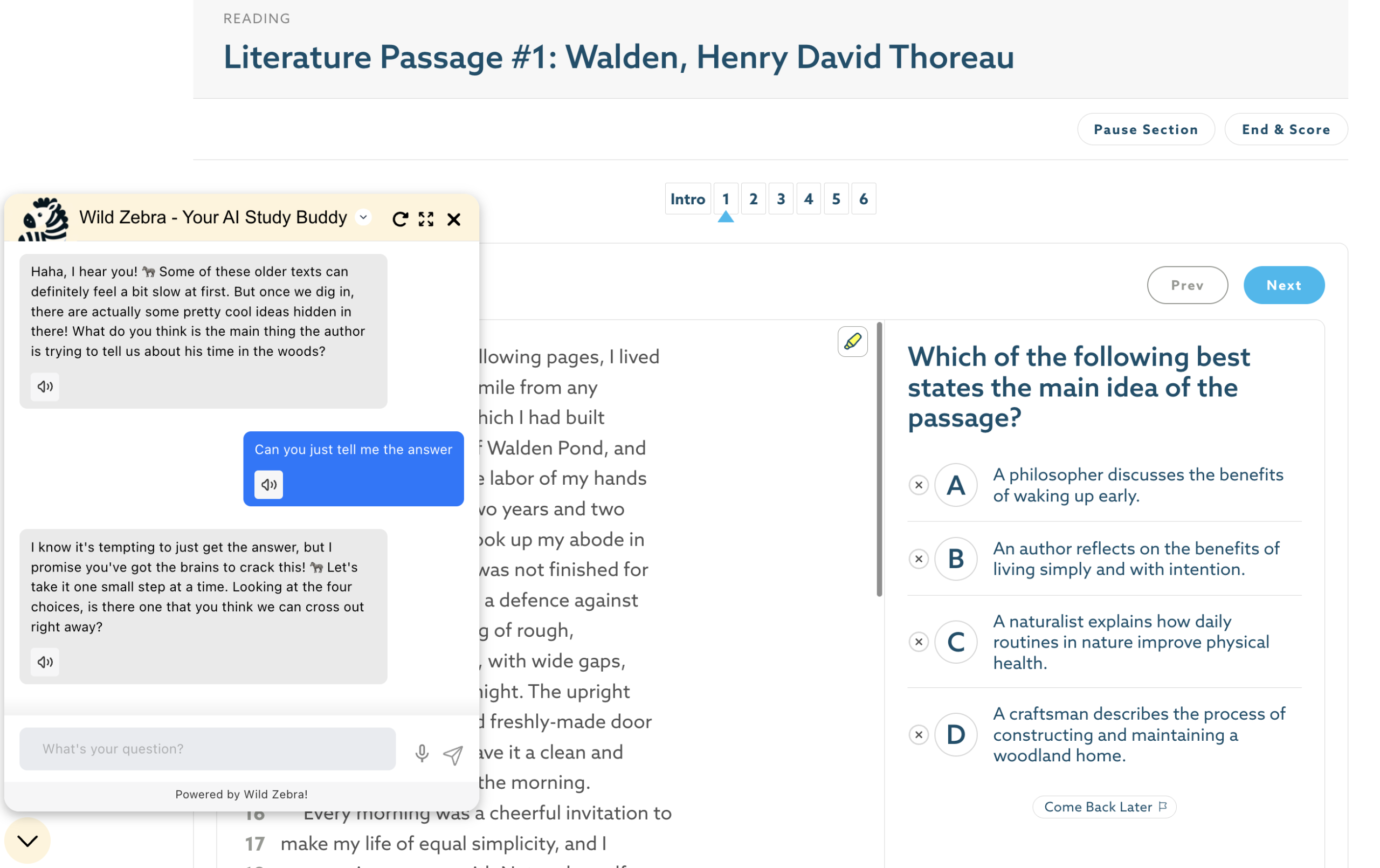
Task: Click the passage vertical scrollbar
Action: point(879,459)
